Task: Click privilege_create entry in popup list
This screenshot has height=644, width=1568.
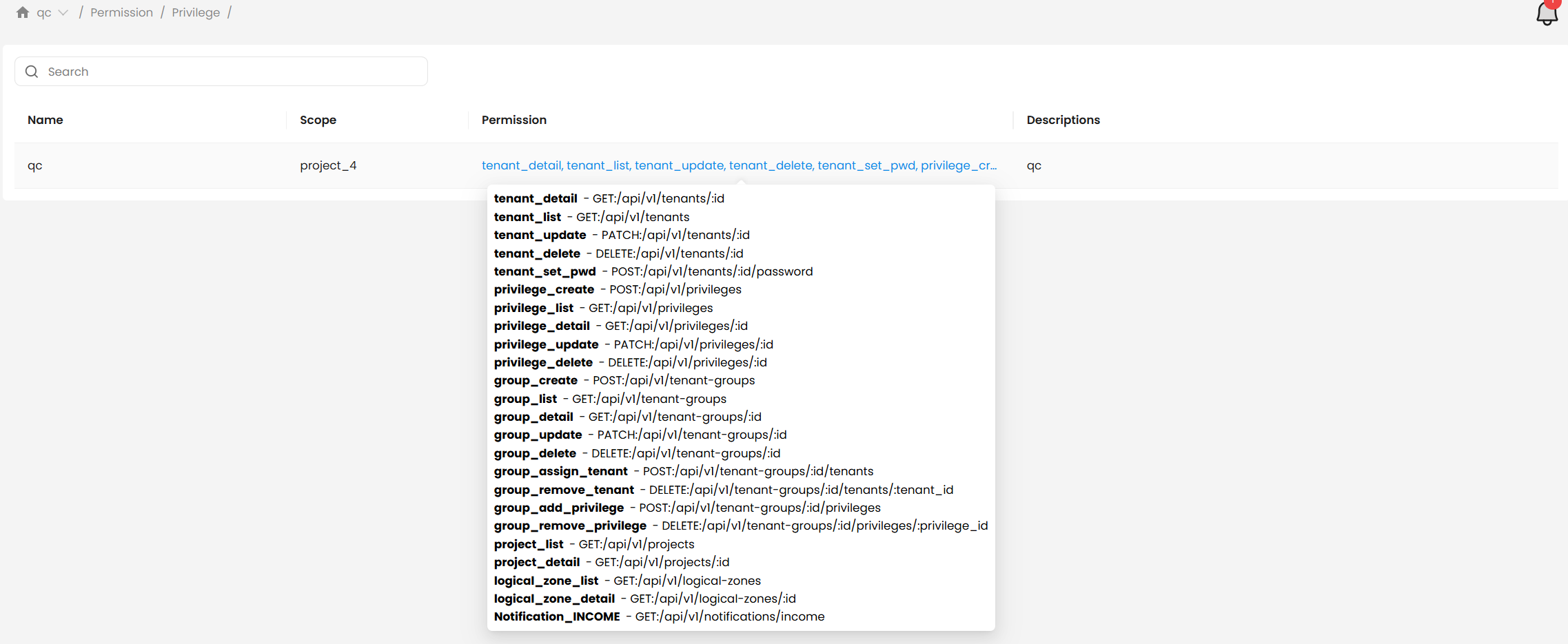Action: point(544,289)
